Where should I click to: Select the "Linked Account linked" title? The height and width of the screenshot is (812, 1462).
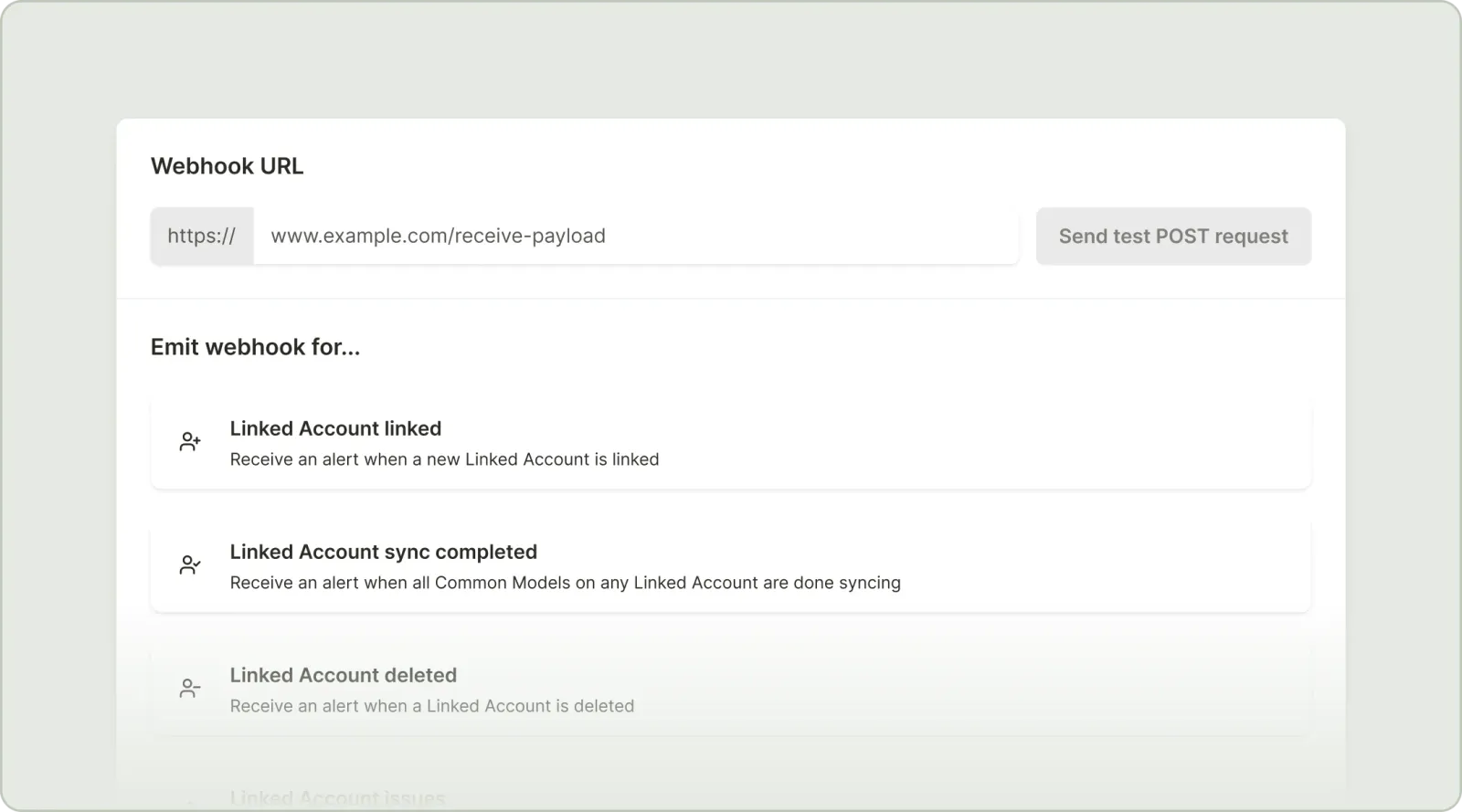335,428
